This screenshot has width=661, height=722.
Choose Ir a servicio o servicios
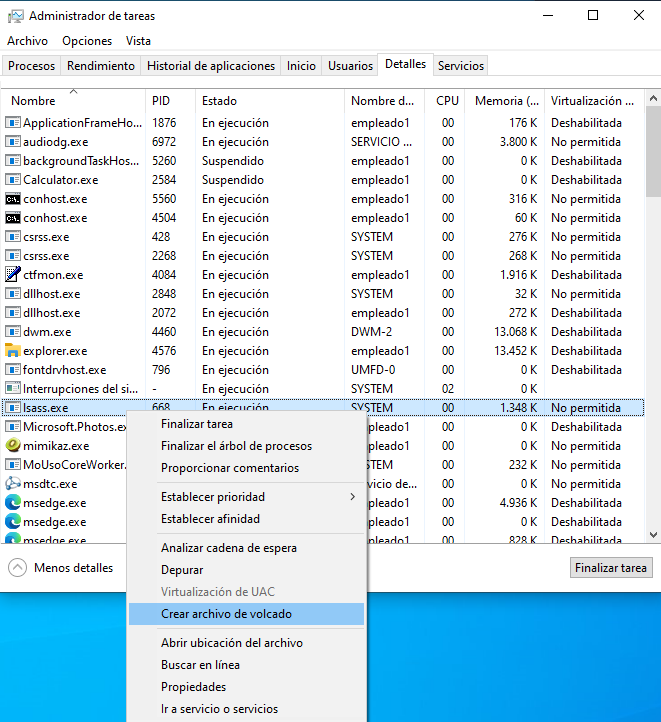pos(247,709)
